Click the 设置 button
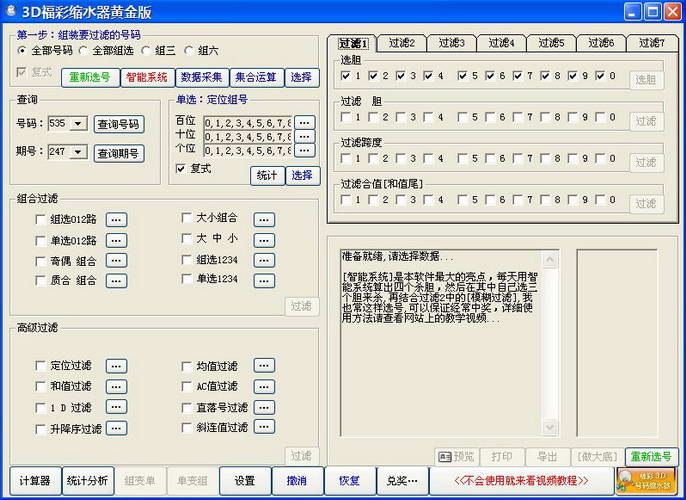Image resolution: width=686 pixels, height=500 pixels. tap(245, 481)
